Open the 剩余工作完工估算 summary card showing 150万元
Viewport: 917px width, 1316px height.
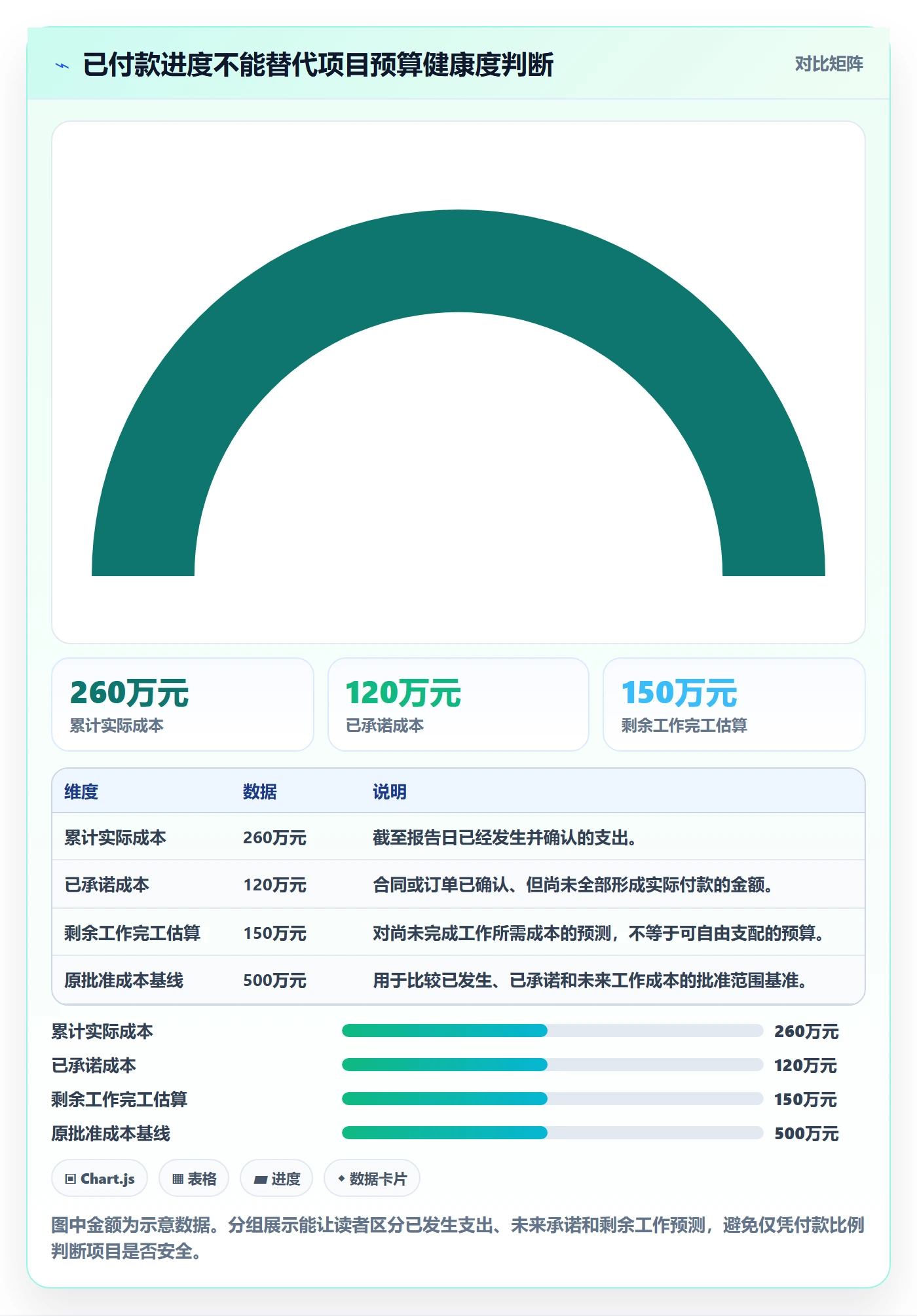pos(734,704)
